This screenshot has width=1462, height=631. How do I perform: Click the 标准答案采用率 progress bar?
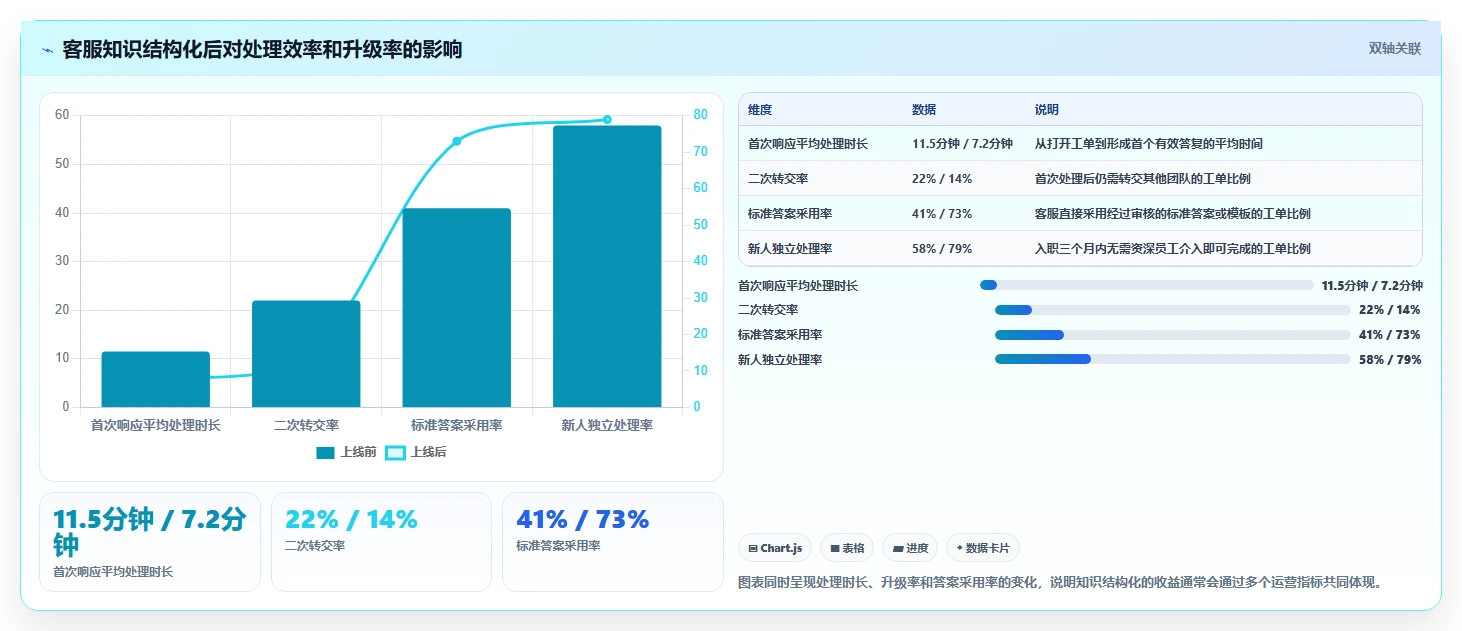[x=1173, y=335]
